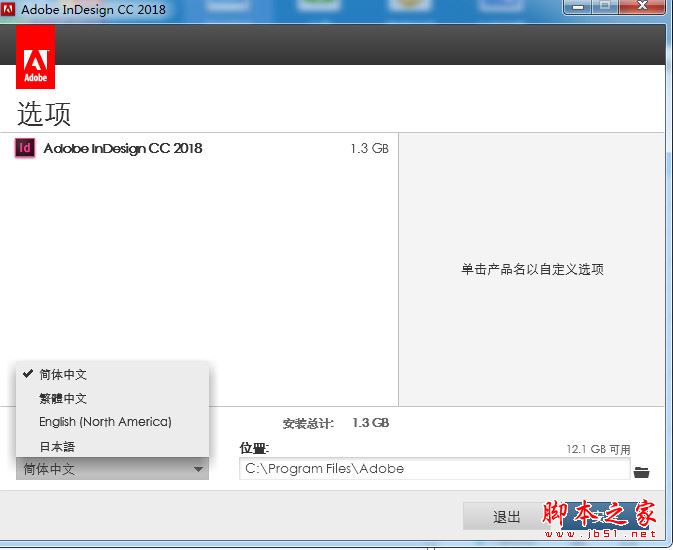Choose 繁體中文 from the language list

pos(112,398)
